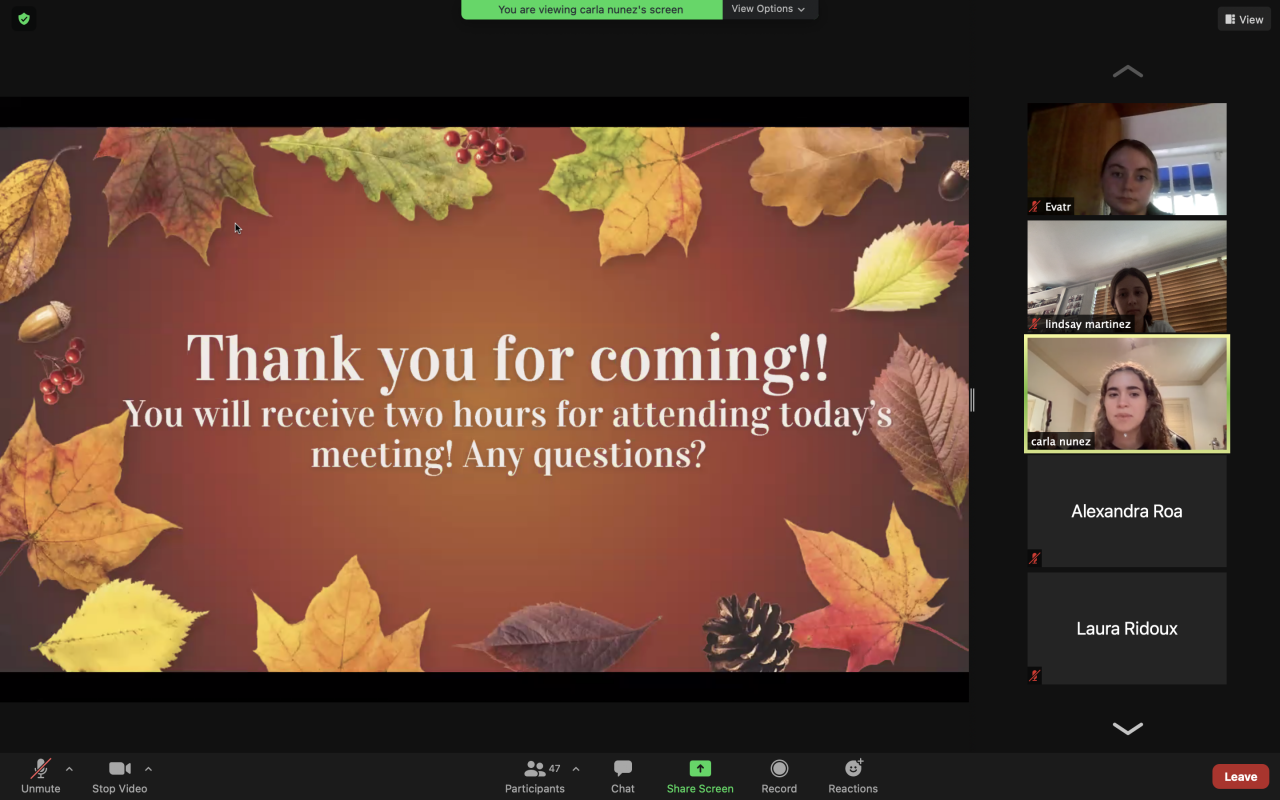Select carla nunez's video thumbnail
Screen dimensions: 1280x800
1127,394
